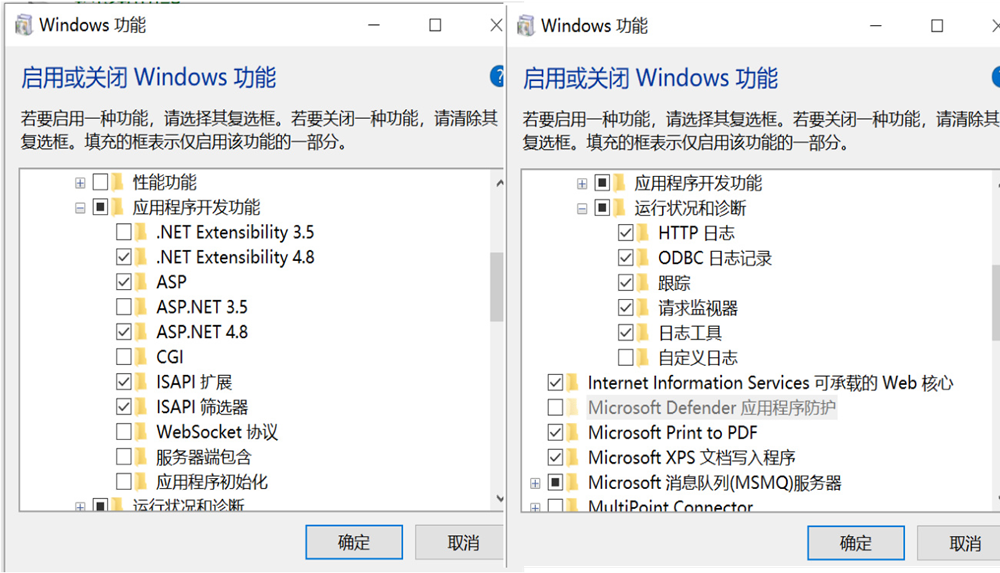Click the left feature list's scrollbar thumb
1000x573 pixels.
[x=496, y=286]
